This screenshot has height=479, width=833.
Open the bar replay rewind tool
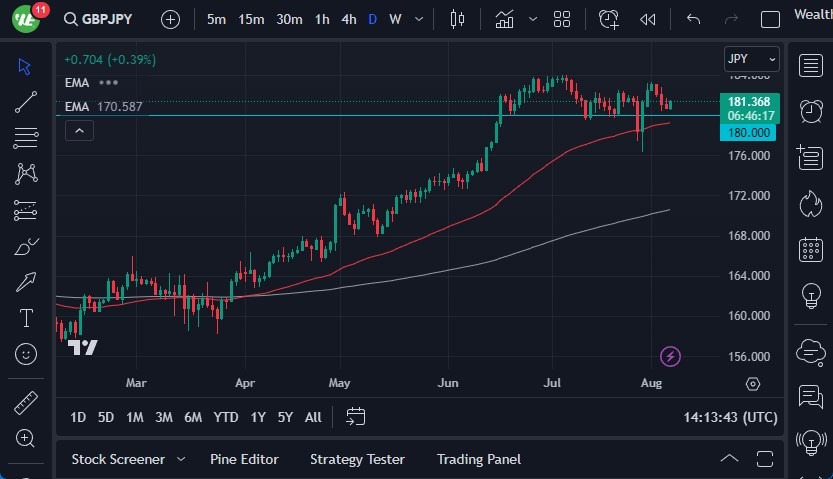648,19
